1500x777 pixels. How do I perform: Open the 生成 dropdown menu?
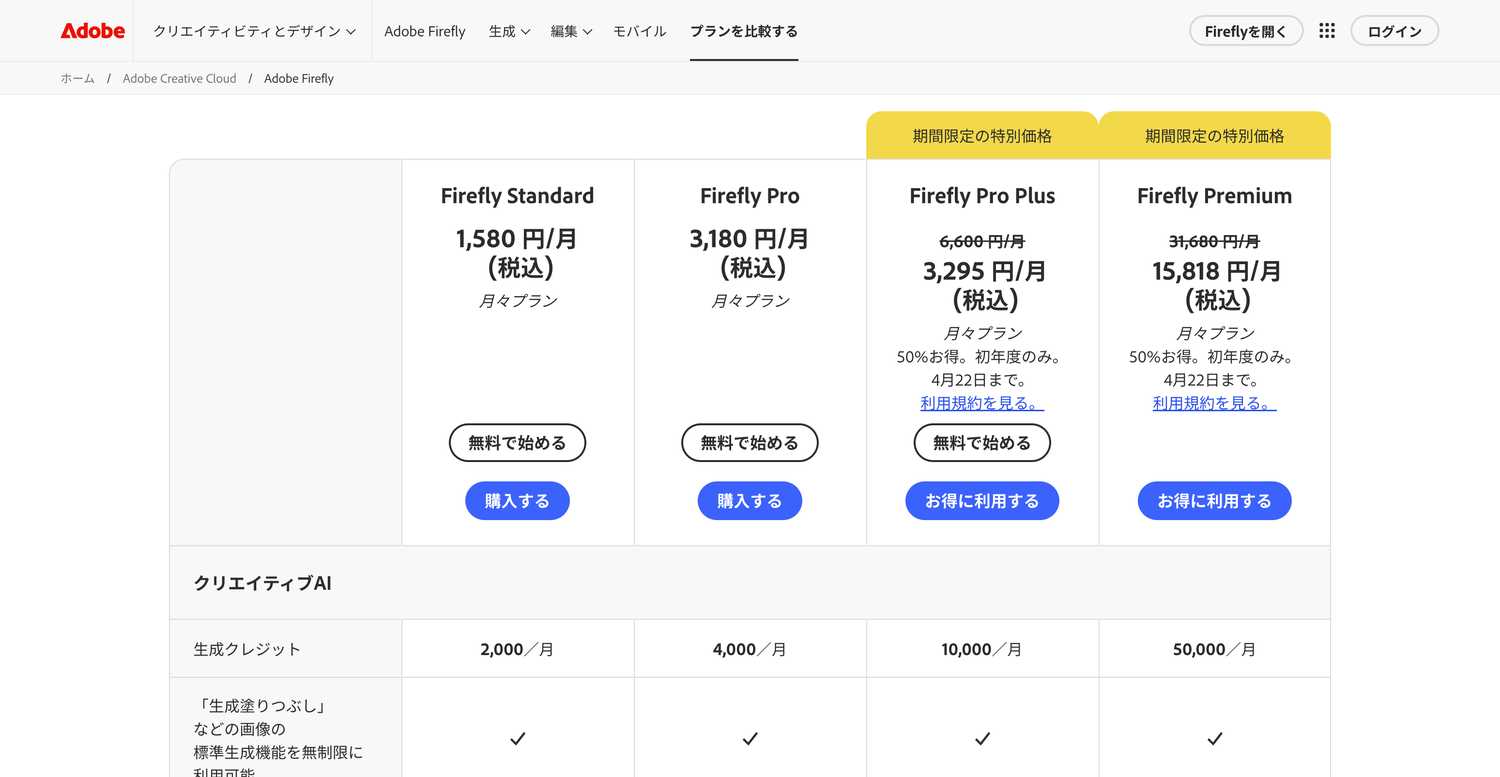click(508, 31)
